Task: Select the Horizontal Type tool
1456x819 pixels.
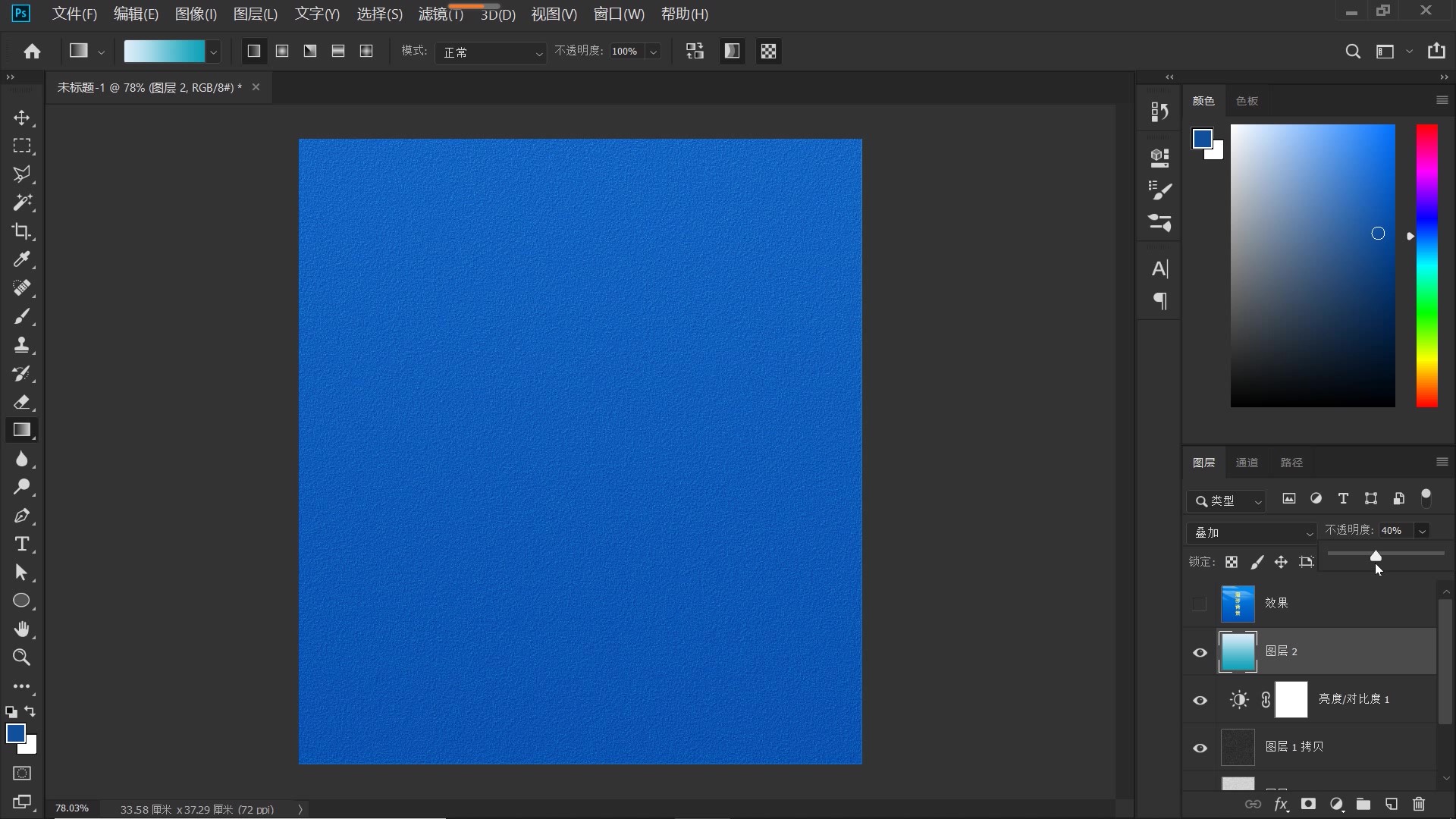Action: [21, 544]
